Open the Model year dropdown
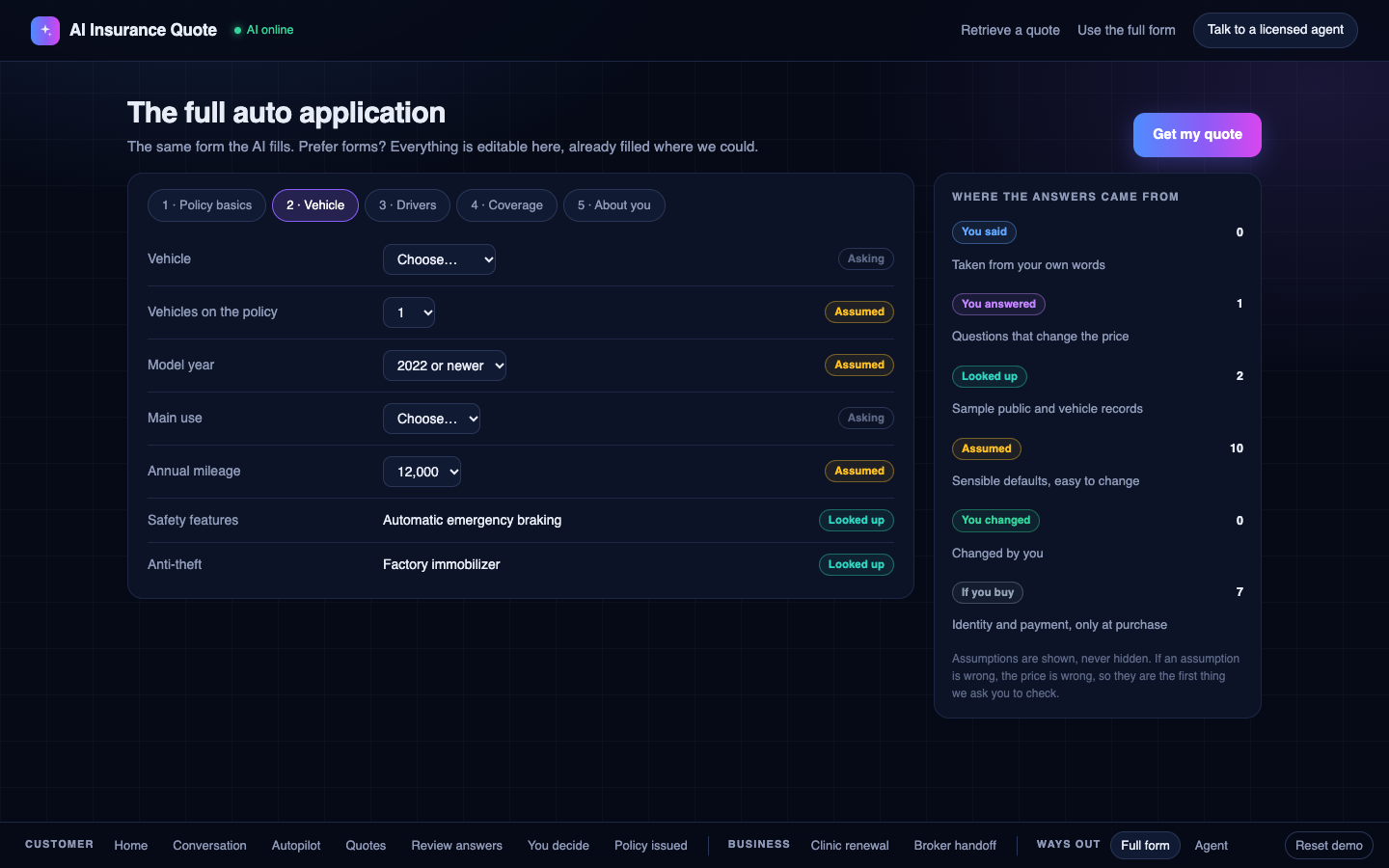Image resolution: width=1389 pixels, height=868 pixels. pos(445,366)
